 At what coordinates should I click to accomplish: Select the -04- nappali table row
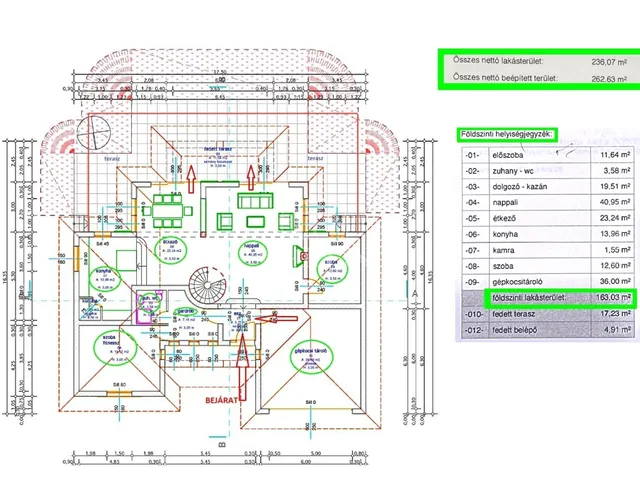pyautogui.click(x=544, y=199)
